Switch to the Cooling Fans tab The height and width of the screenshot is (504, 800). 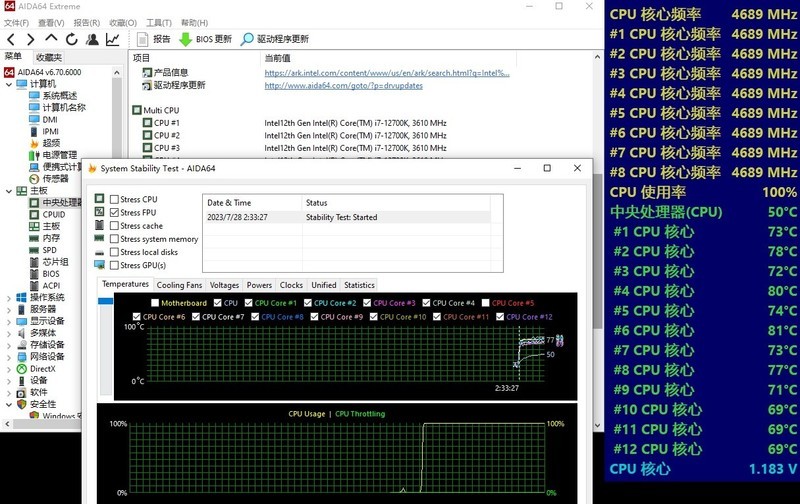179,285
